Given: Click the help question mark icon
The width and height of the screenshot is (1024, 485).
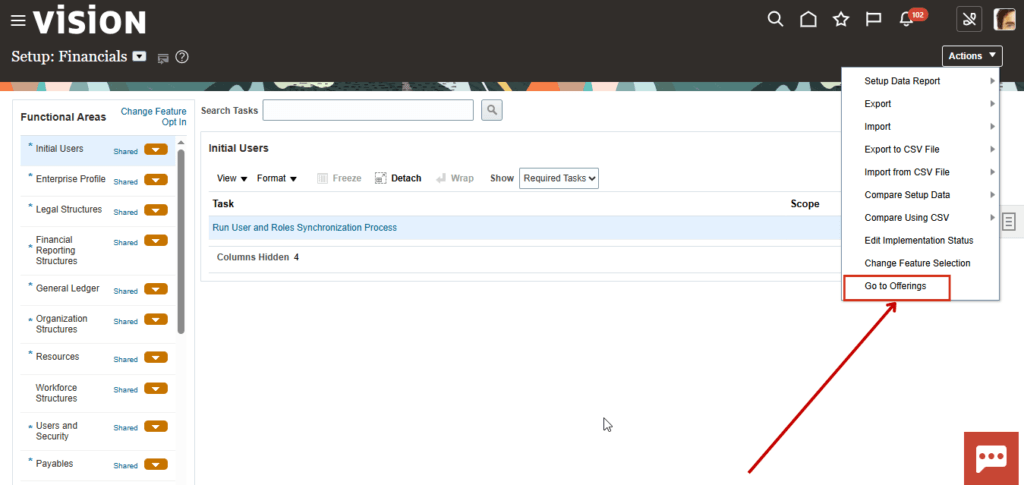Looking at the screenshot, I should pos(182,57).
